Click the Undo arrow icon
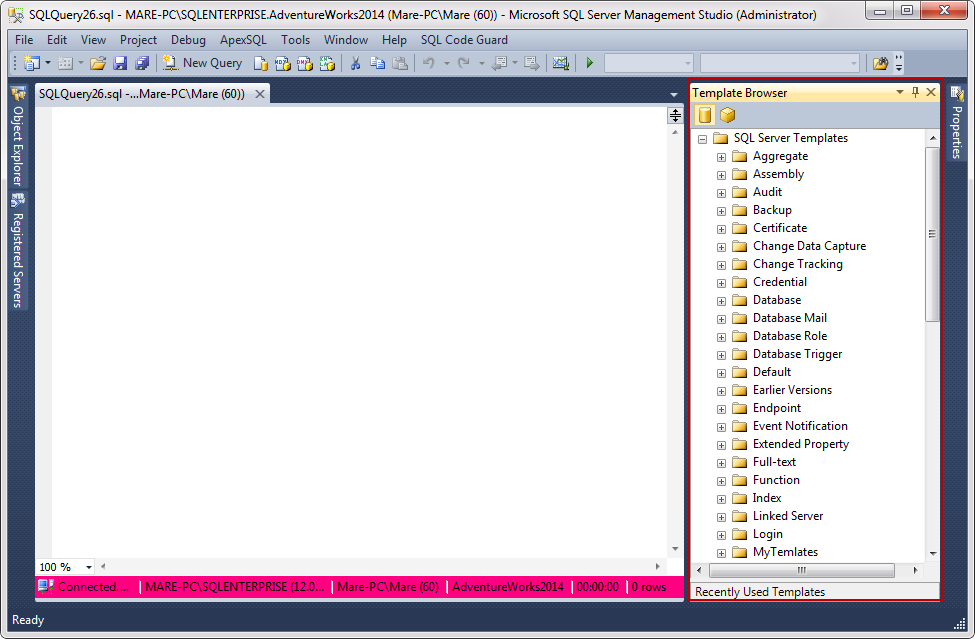This screenshot has height=639, width=975. 428,63
